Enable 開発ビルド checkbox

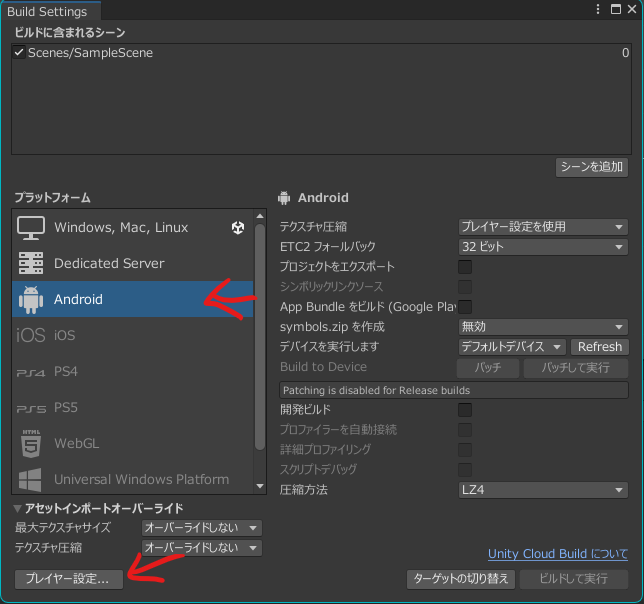[465, 410]
